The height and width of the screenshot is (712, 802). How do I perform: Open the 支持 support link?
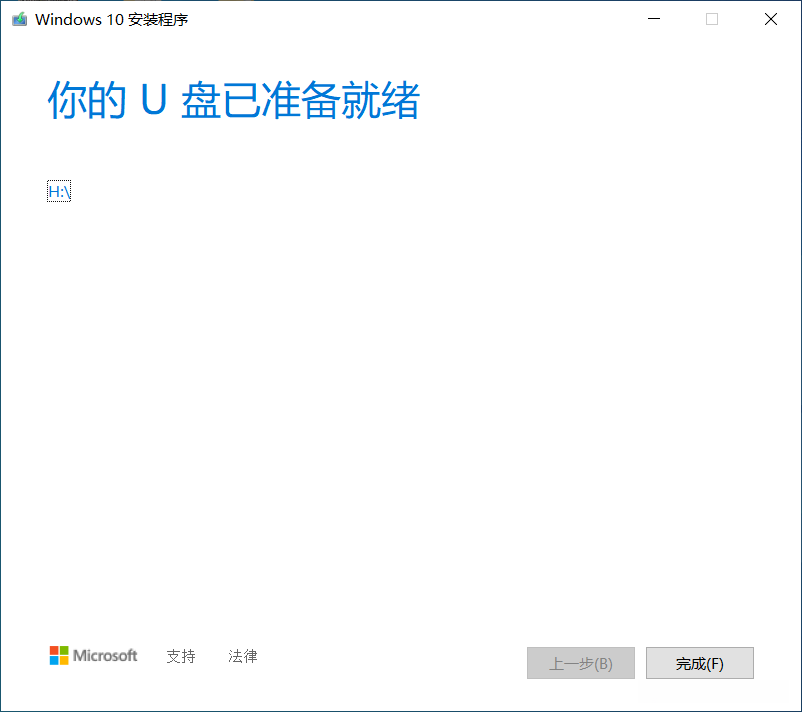point(181,656)
